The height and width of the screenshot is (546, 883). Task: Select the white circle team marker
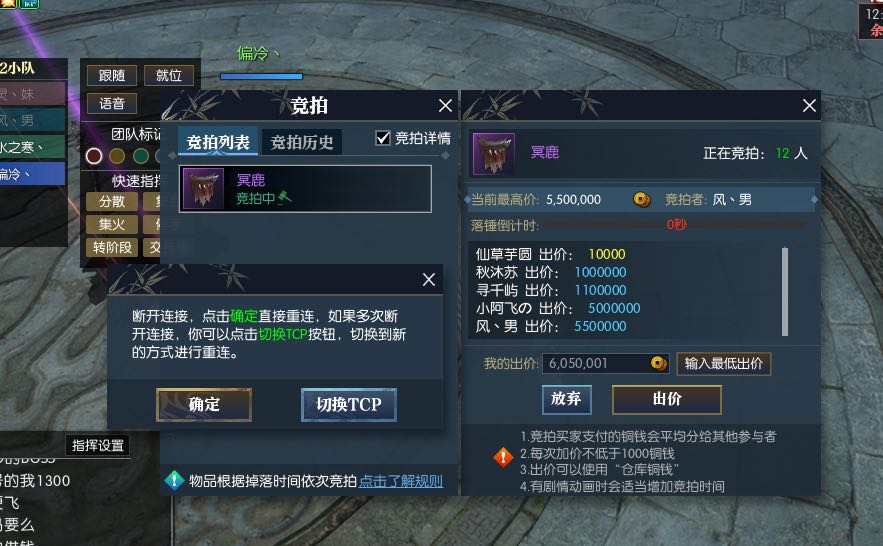click(x=94, y=156)
